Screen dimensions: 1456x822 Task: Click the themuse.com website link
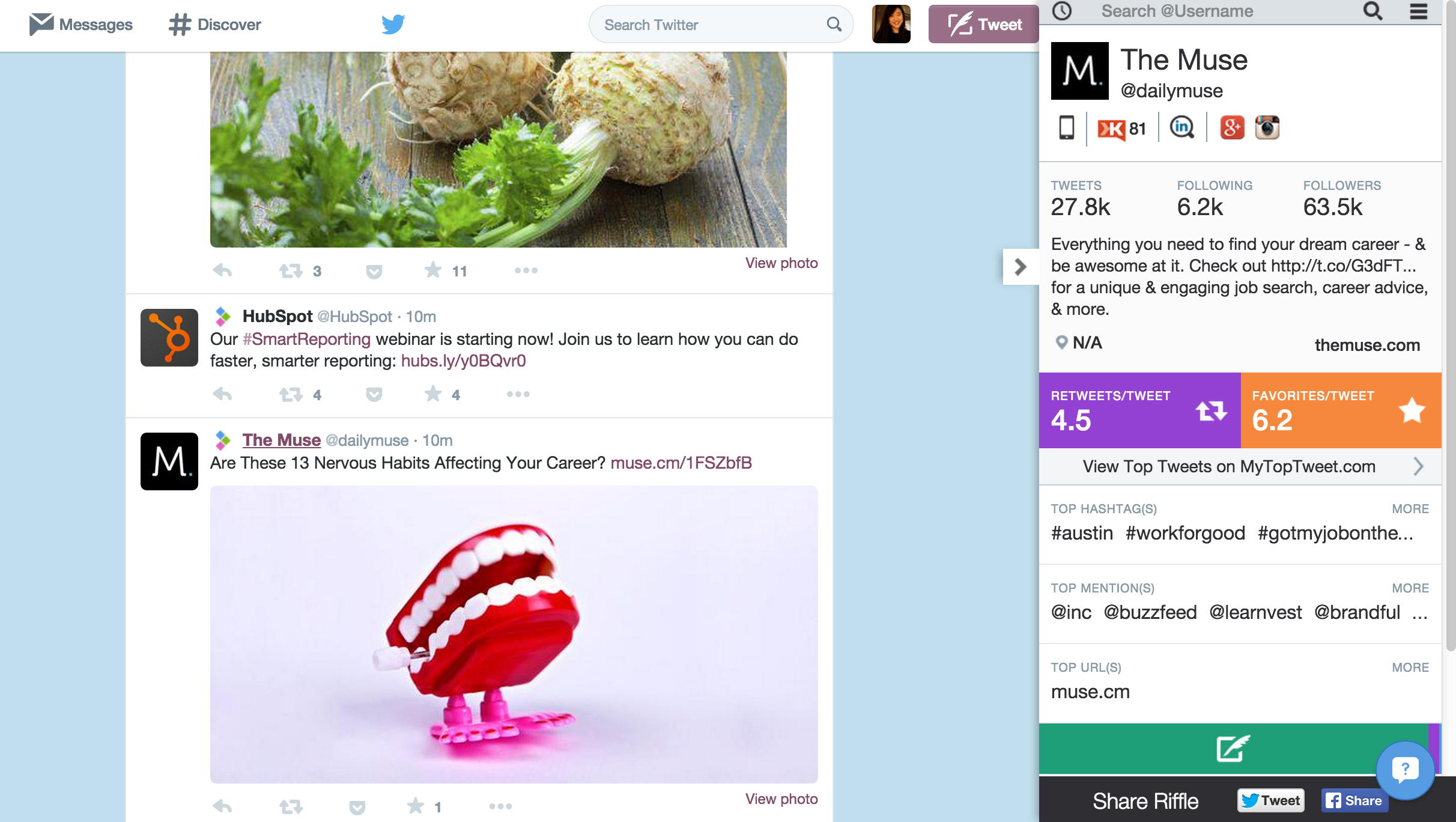point(1367,345)
